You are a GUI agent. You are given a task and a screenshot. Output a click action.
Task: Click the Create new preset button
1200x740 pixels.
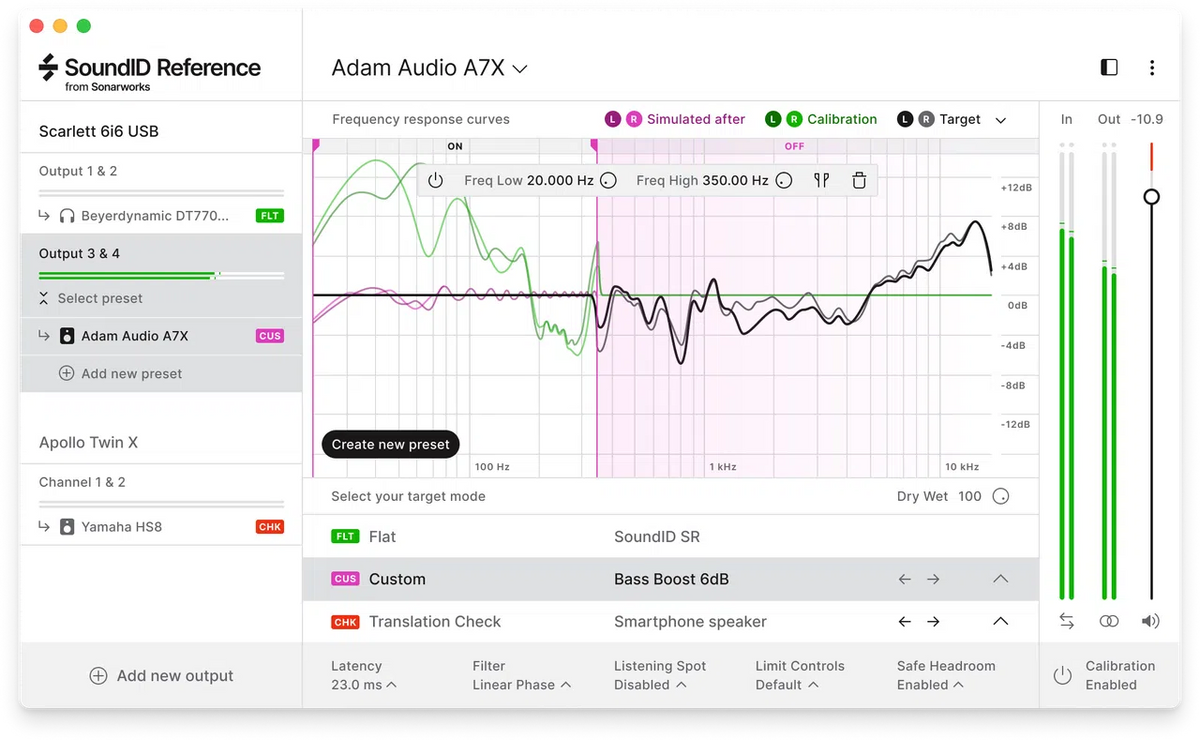tap(390, 444)
